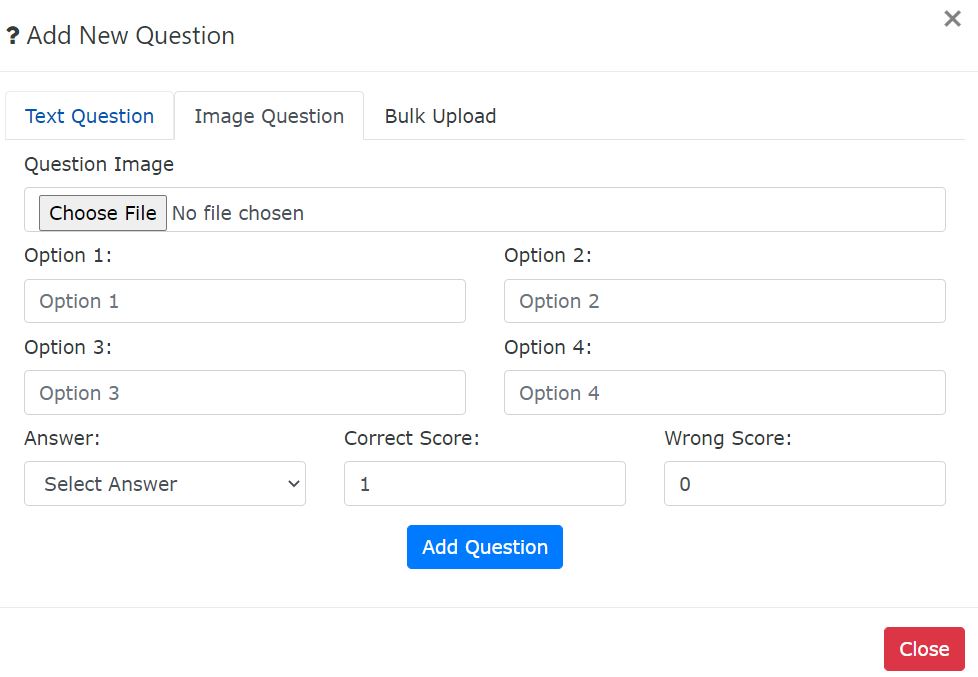Viewport: 978px width, 677px height.
Task: Select the Option 3 input field
Action: [244, 393]
